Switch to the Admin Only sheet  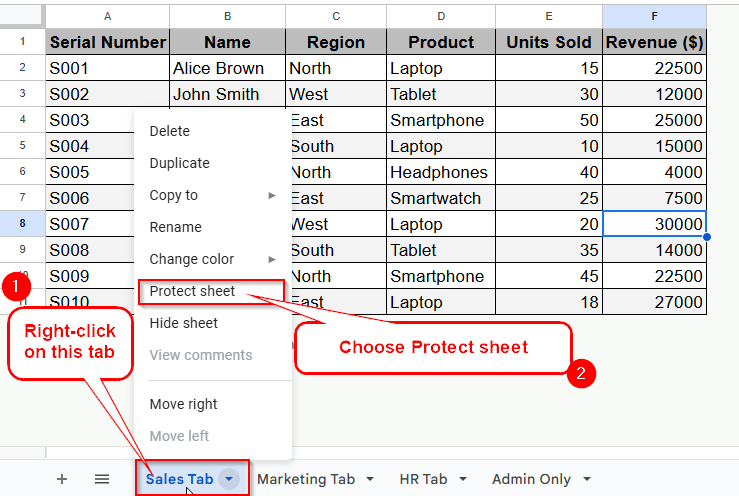[532, 479]
